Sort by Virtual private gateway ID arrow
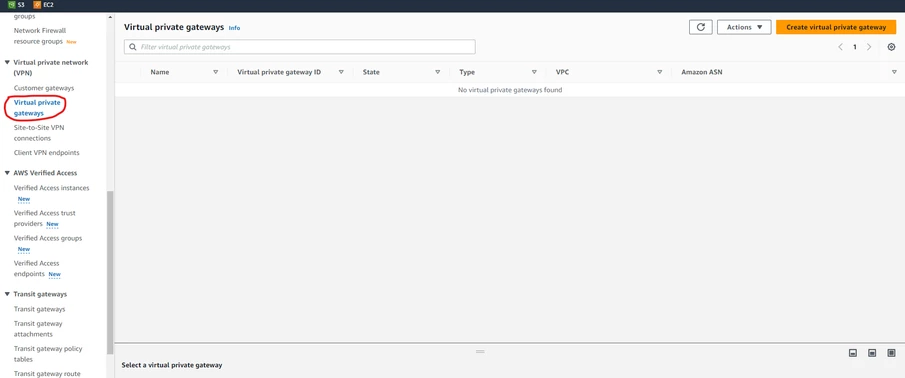 (341, 72)
